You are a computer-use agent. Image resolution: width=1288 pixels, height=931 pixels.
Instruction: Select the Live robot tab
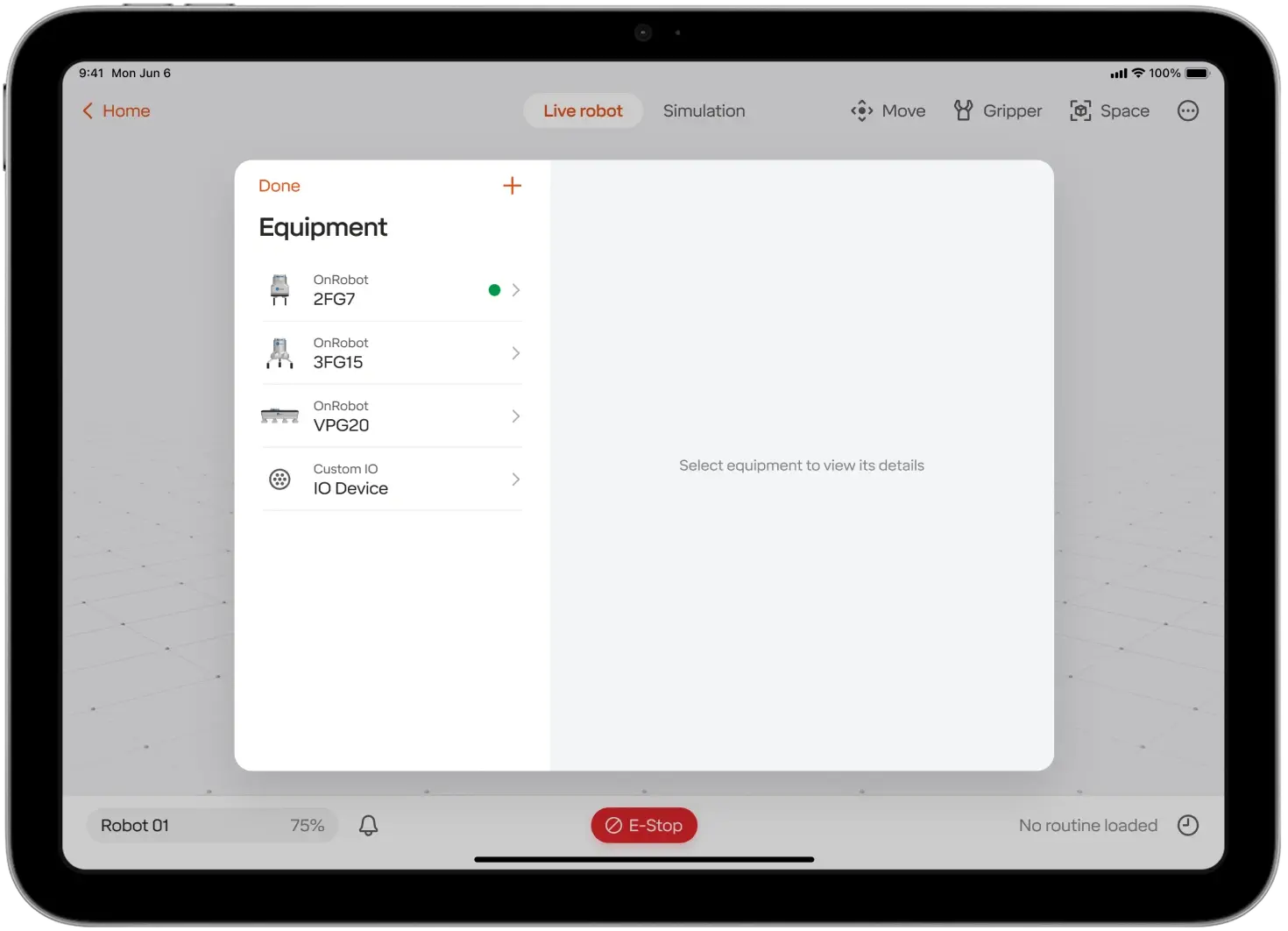tap(583, 111)
